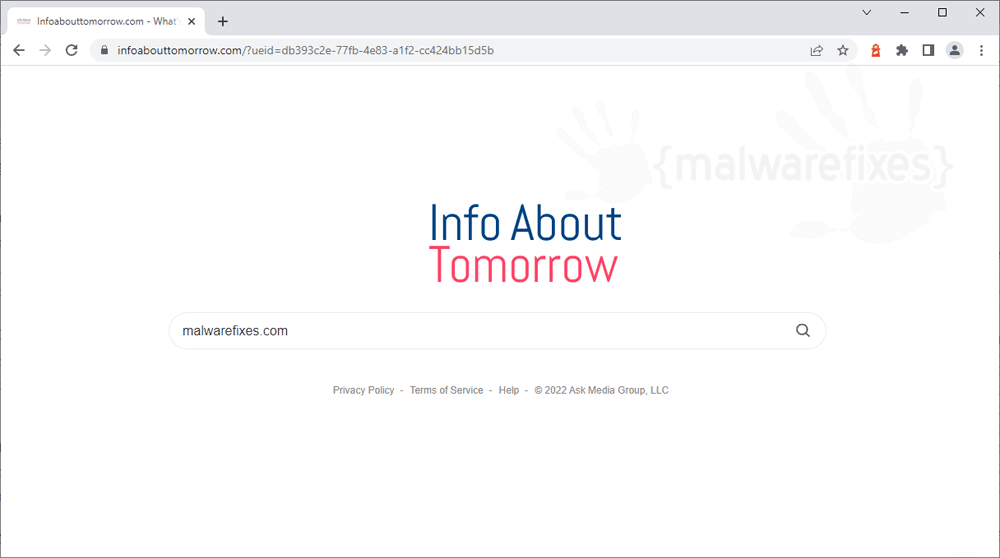The height and width of the screenshot is (558, 1000).
Task: Close the Infoabouttomorrow.com tab
Action: pos(191,22)
